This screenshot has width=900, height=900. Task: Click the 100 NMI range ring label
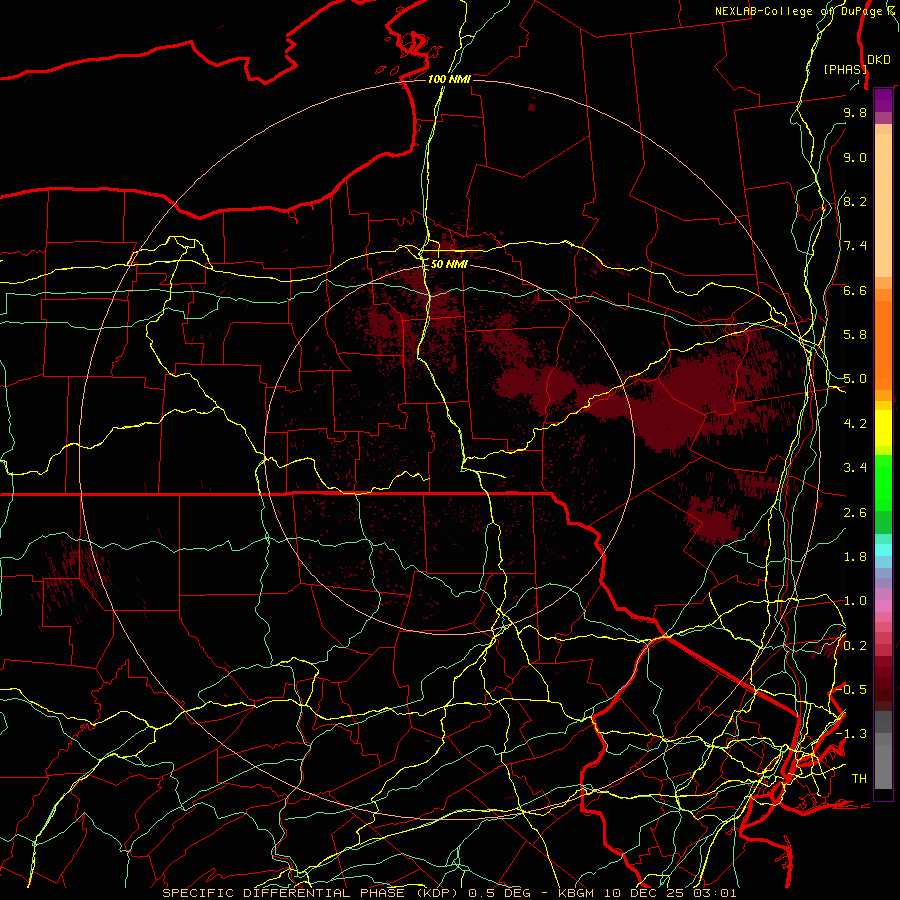(449, 79)
